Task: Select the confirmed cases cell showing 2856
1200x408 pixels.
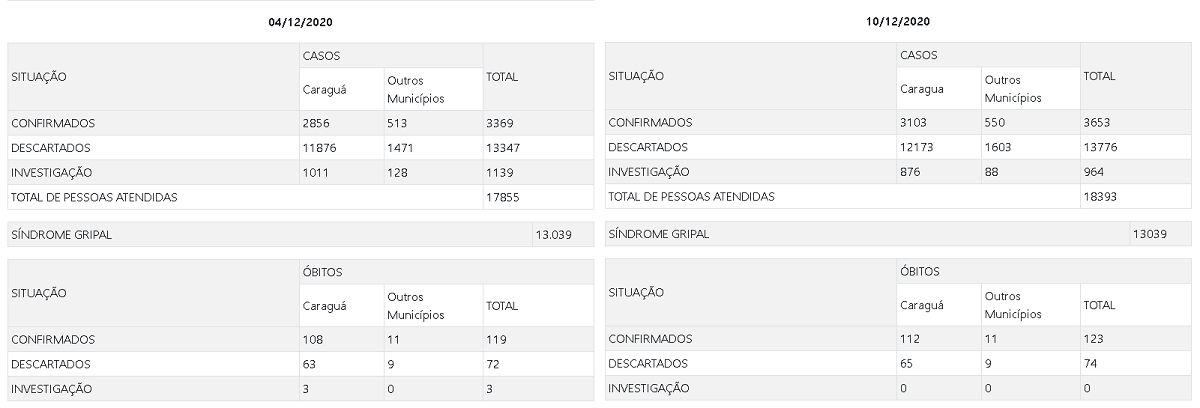Action: (x=316, y=123)
